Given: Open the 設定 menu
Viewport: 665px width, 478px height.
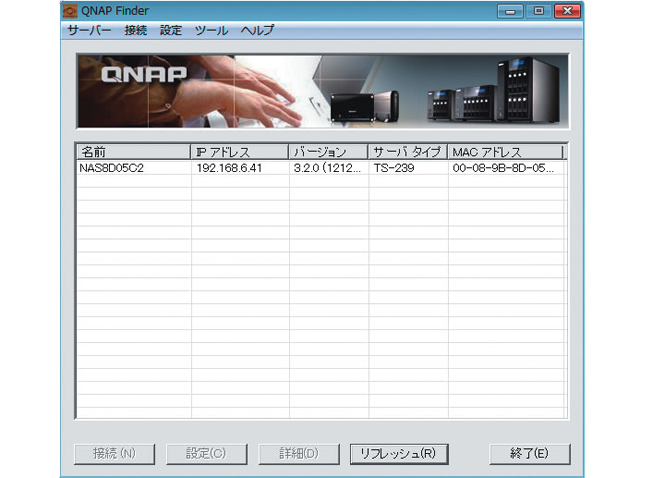Looking at the screenshot, I should point(170,31).
